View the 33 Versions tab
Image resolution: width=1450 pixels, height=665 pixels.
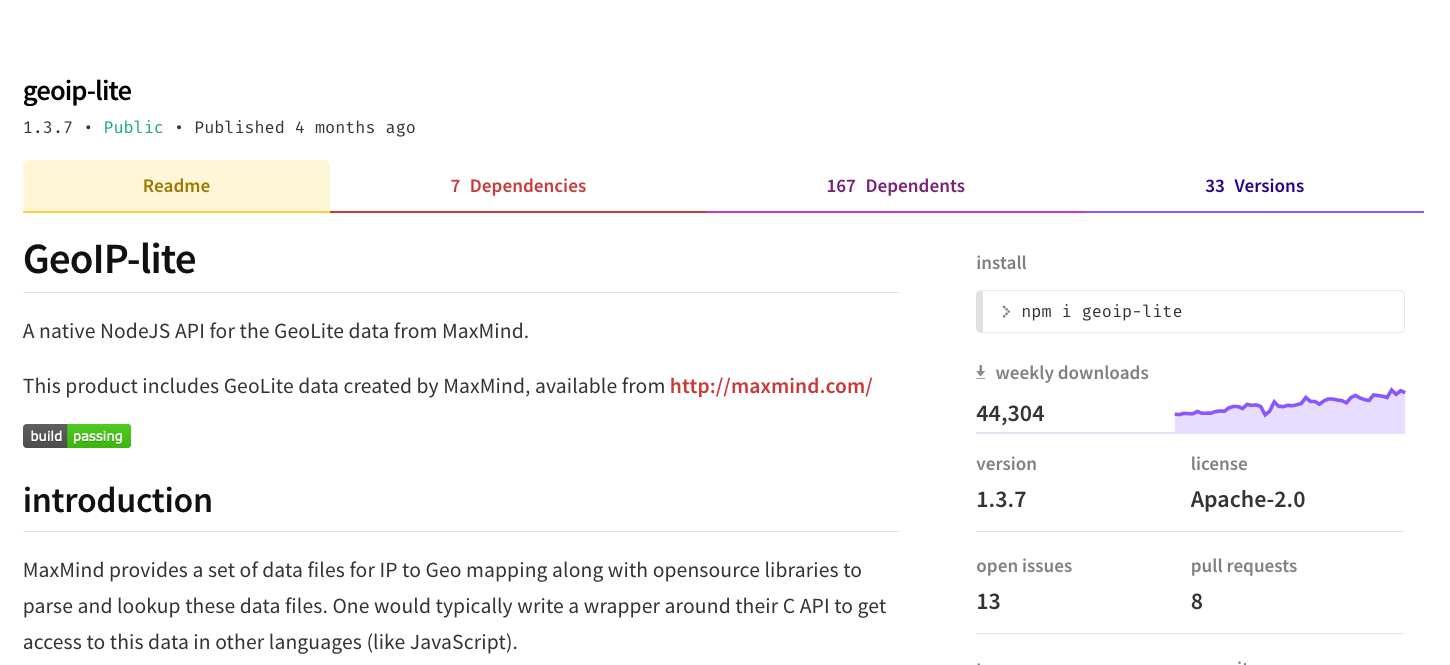click(1254, 186)
